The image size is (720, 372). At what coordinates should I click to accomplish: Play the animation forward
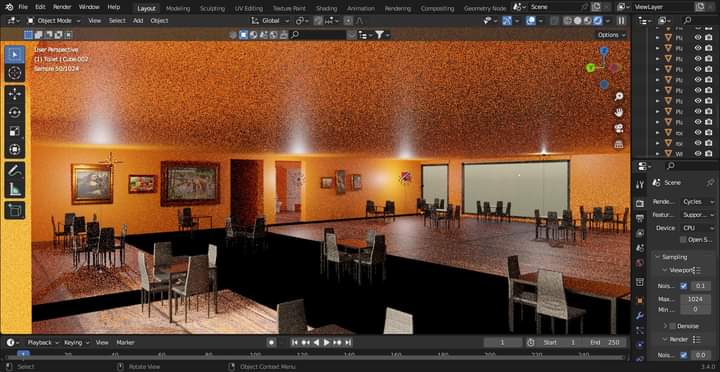tap(327, 342)
